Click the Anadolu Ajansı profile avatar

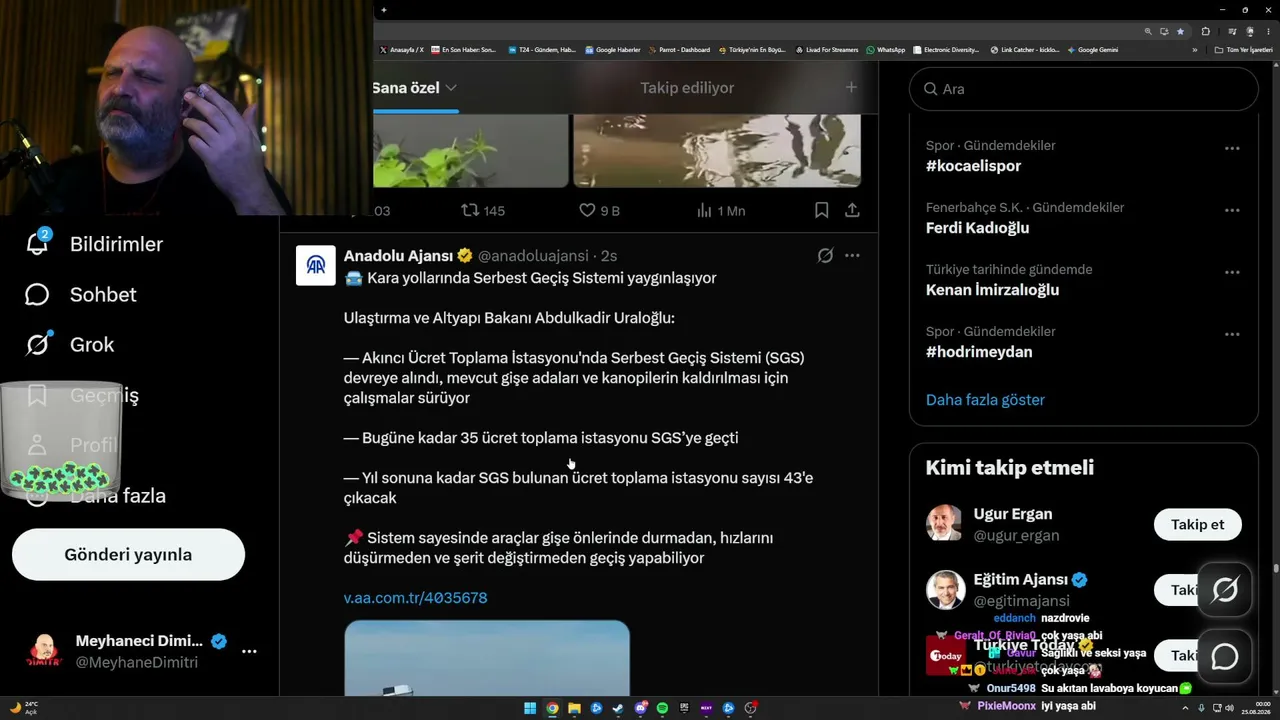(316, 265)
